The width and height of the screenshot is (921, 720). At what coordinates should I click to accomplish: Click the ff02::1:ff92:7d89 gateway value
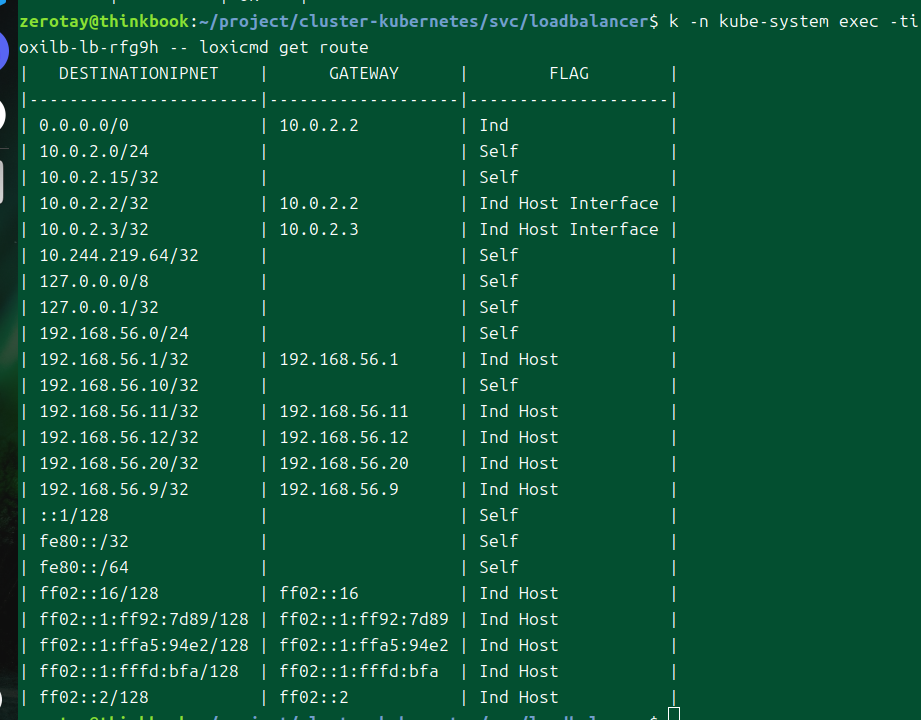(x=364, y=619)
